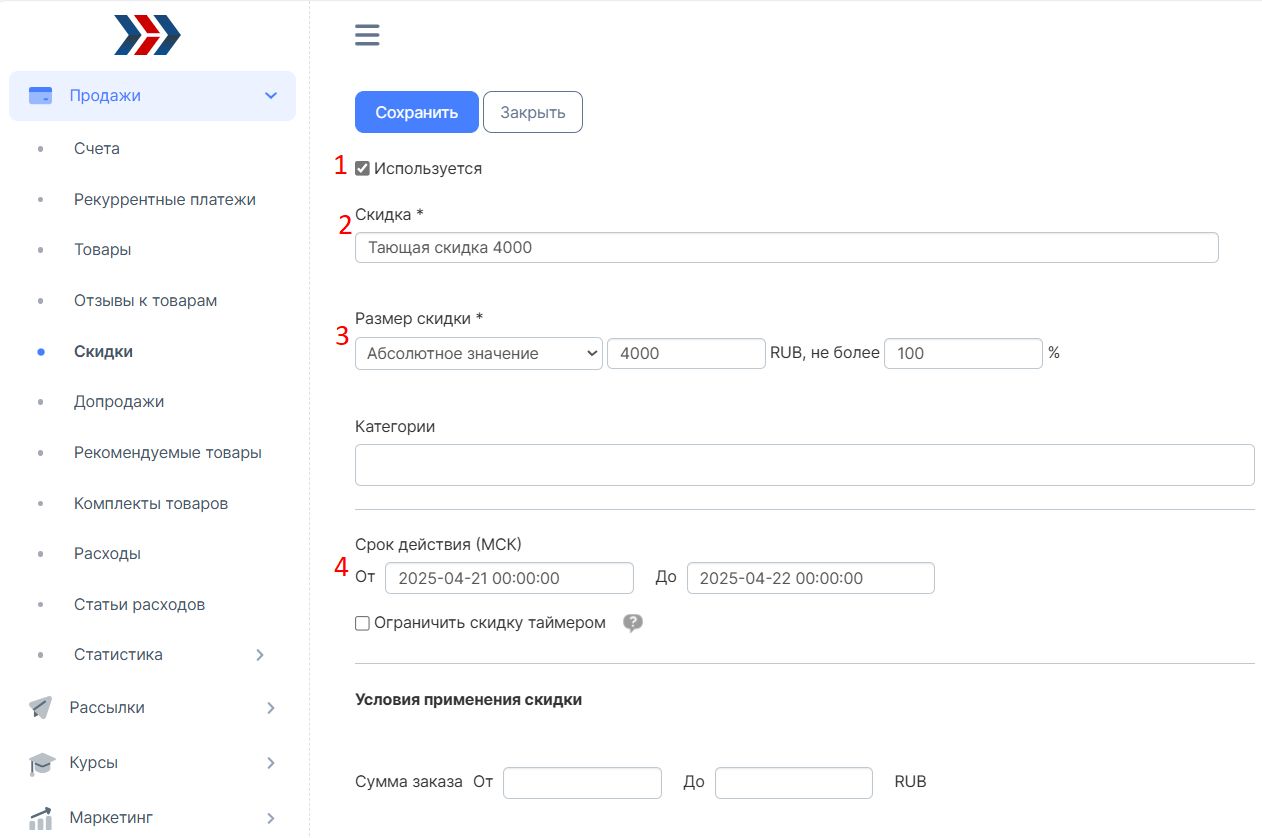Go to Товары in sidebar
The width and height of the screenshot is (1262, 838).
tap(103, 249)
